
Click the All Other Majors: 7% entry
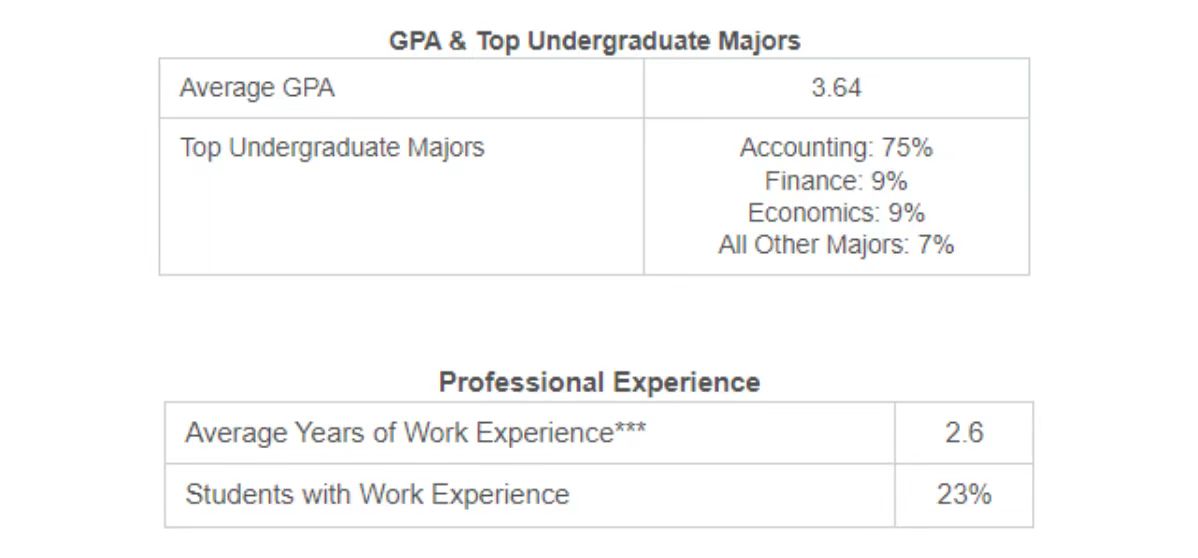click(x=836, y=245)
